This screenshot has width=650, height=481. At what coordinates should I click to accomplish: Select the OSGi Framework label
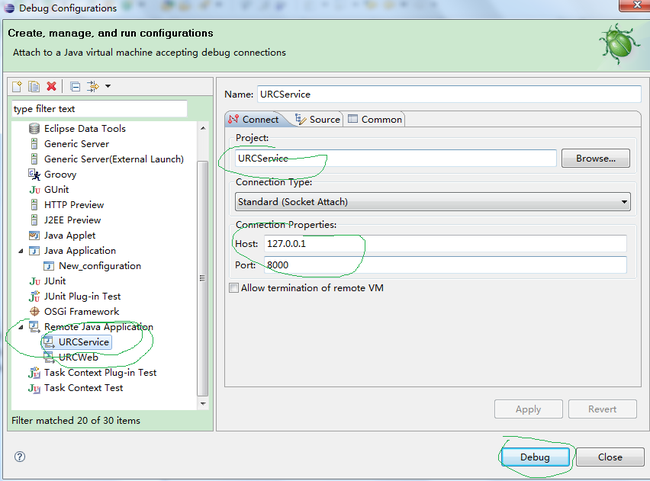click(x=82, y=311)
